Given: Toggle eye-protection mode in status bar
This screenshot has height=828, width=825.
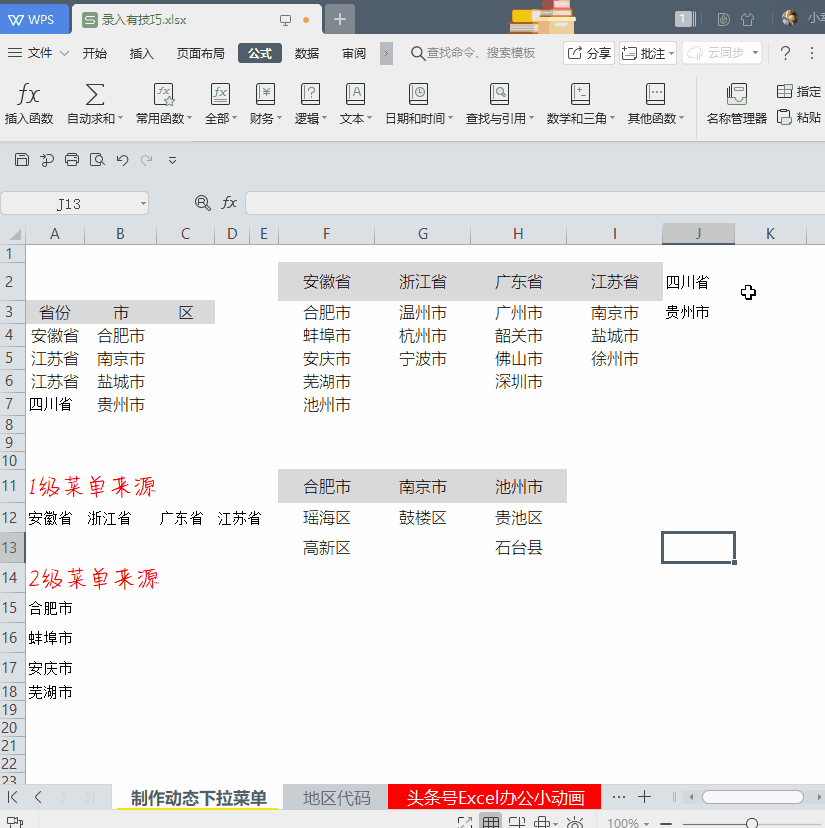Looking at the screenshot, I should click(575, 822).
